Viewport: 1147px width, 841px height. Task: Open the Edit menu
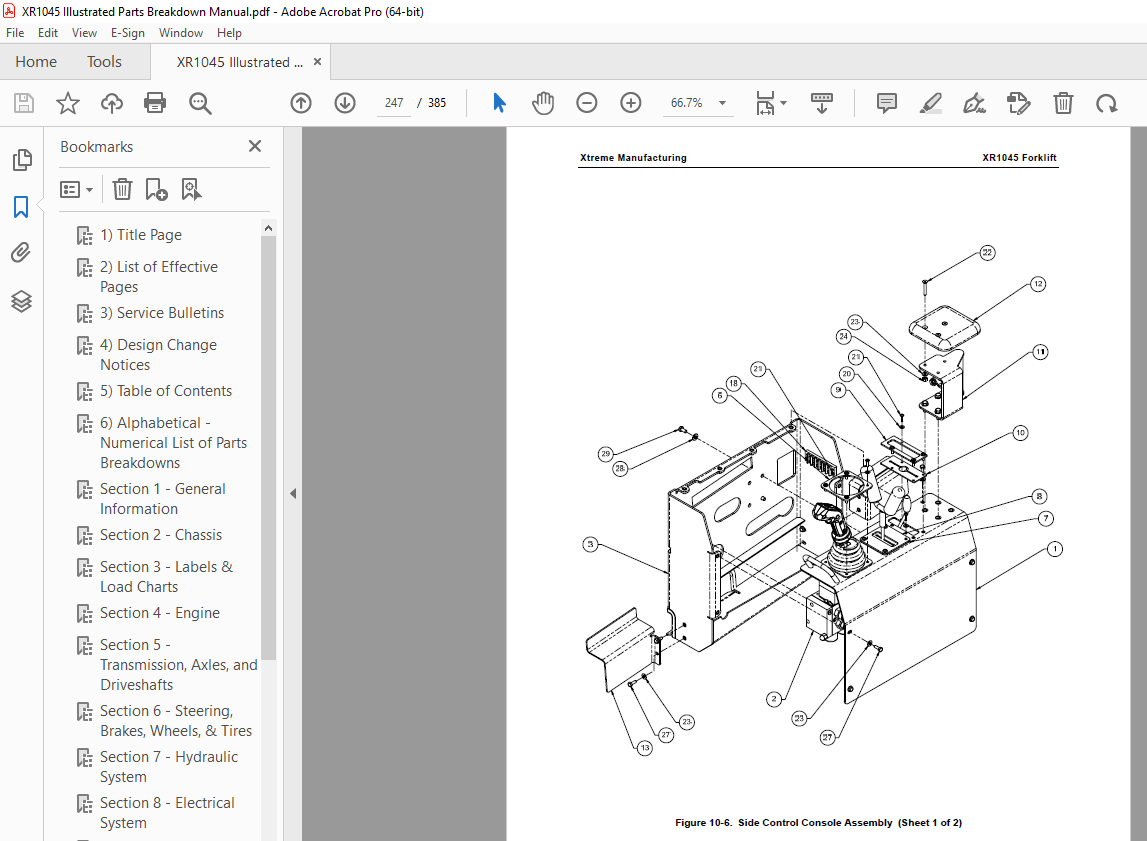tap(48, 33)
